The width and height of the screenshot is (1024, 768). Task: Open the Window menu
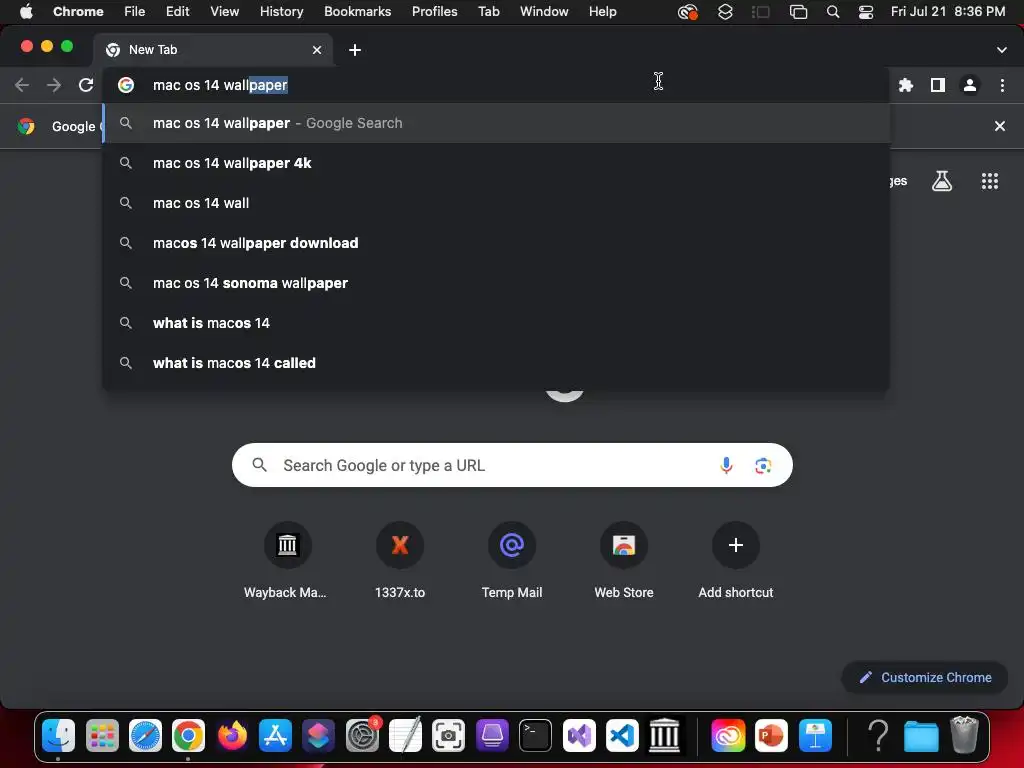click(544, 11)
